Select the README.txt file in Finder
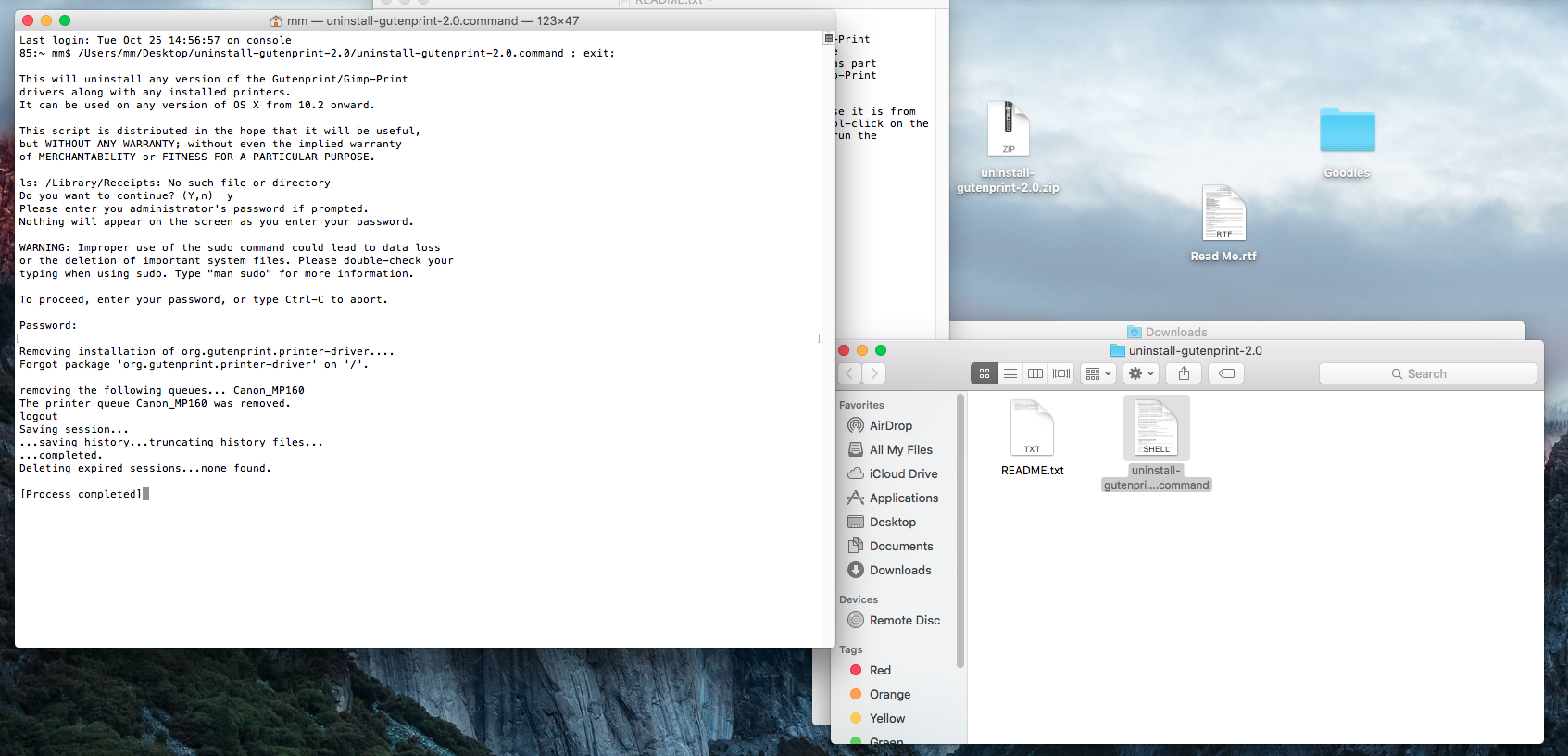This screenshot has width=1568, height=756. click(x=1033, y=437)
